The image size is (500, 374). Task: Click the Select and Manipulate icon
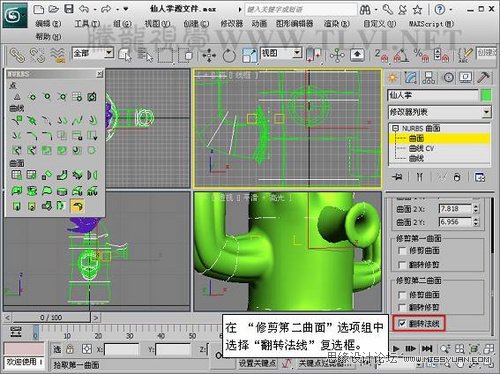[337, 55]
